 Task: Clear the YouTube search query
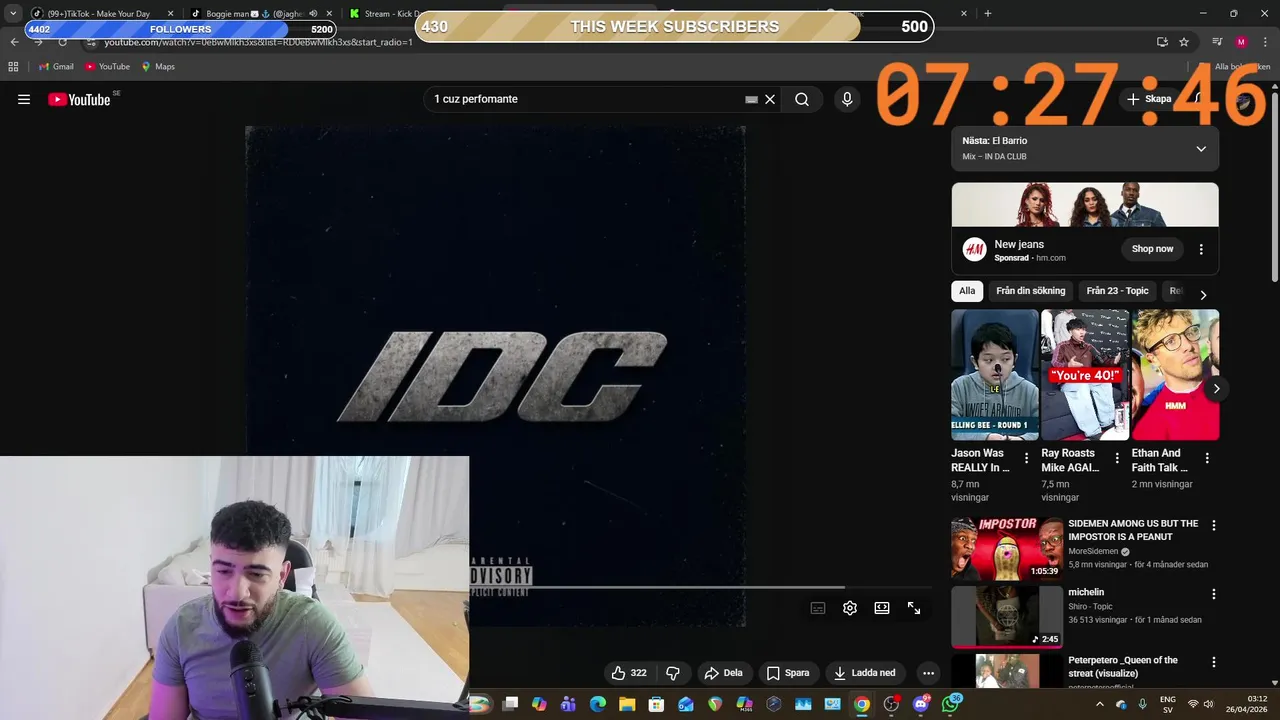coord(770,99)
